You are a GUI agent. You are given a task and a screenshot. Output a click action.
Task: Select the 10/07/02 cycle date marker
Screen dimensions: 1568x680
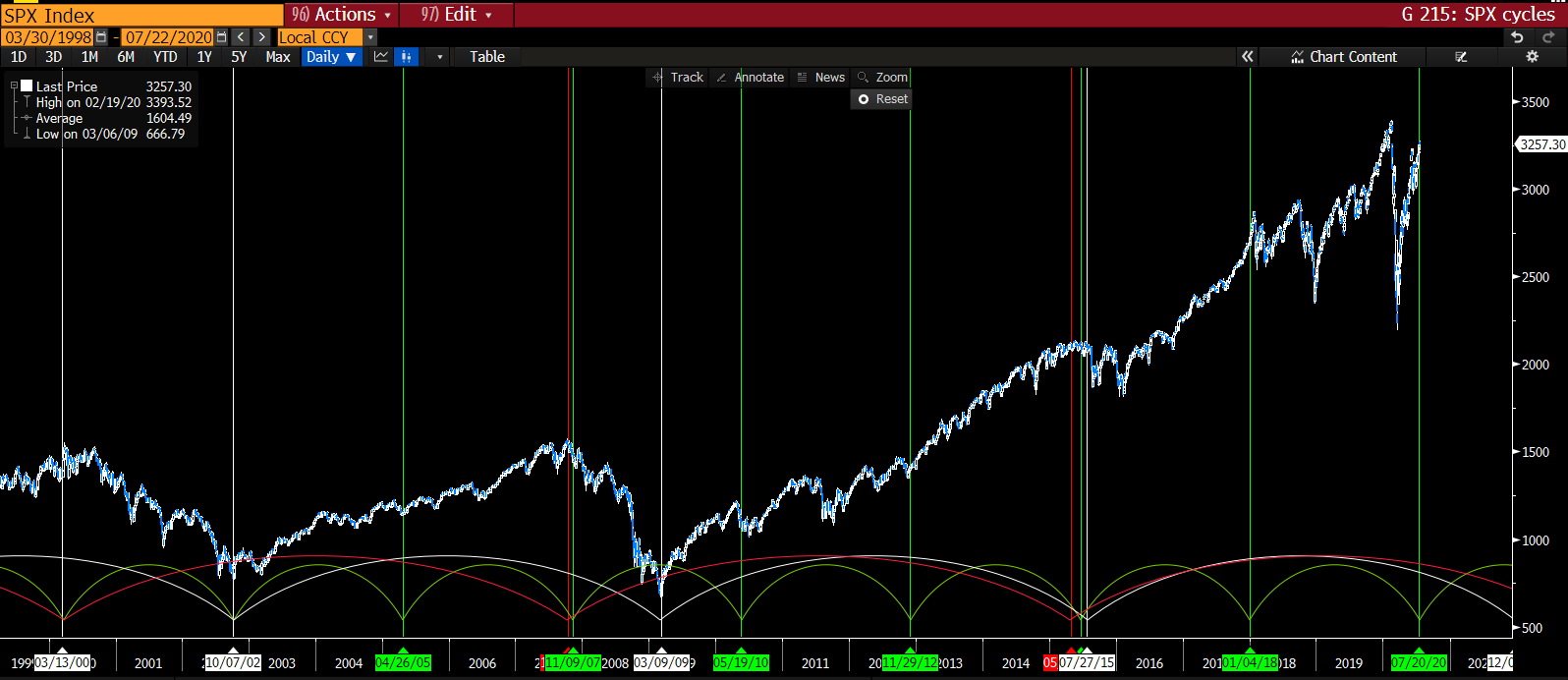(x=233, y=663)
